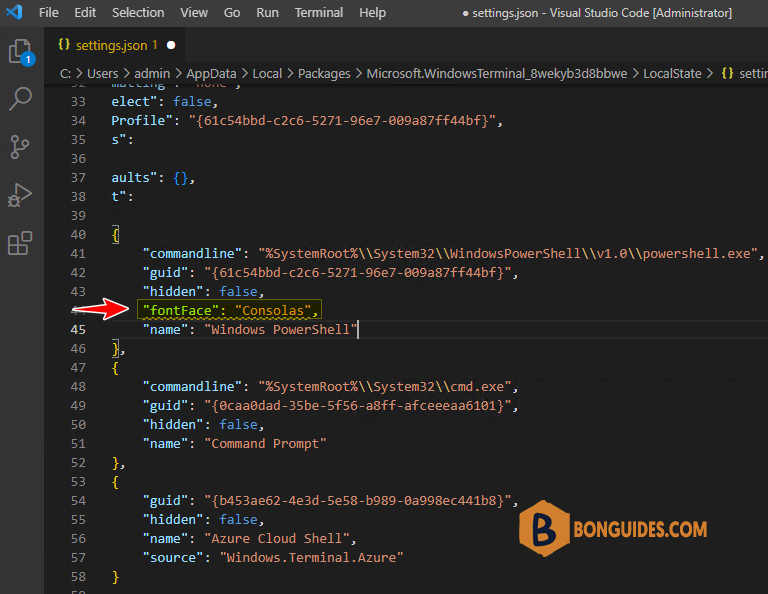Click the "Windows.Terminal.Azure" source value
Image resolution: width=768 pixels, height=594 pixels.
click(x=312, y=558)
